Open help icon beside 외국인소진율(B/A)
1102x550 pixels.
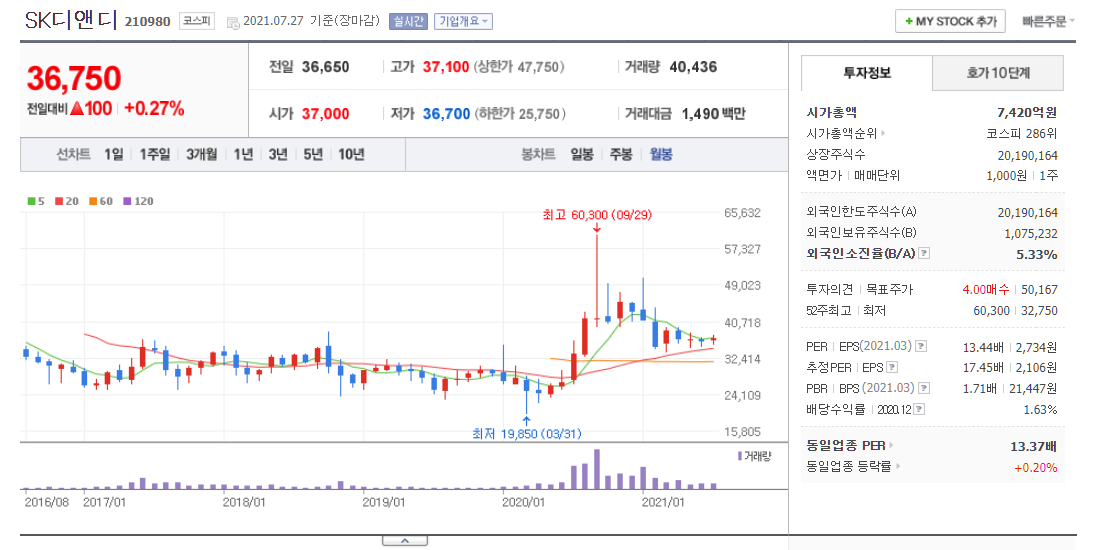click(x=924, y=254)
